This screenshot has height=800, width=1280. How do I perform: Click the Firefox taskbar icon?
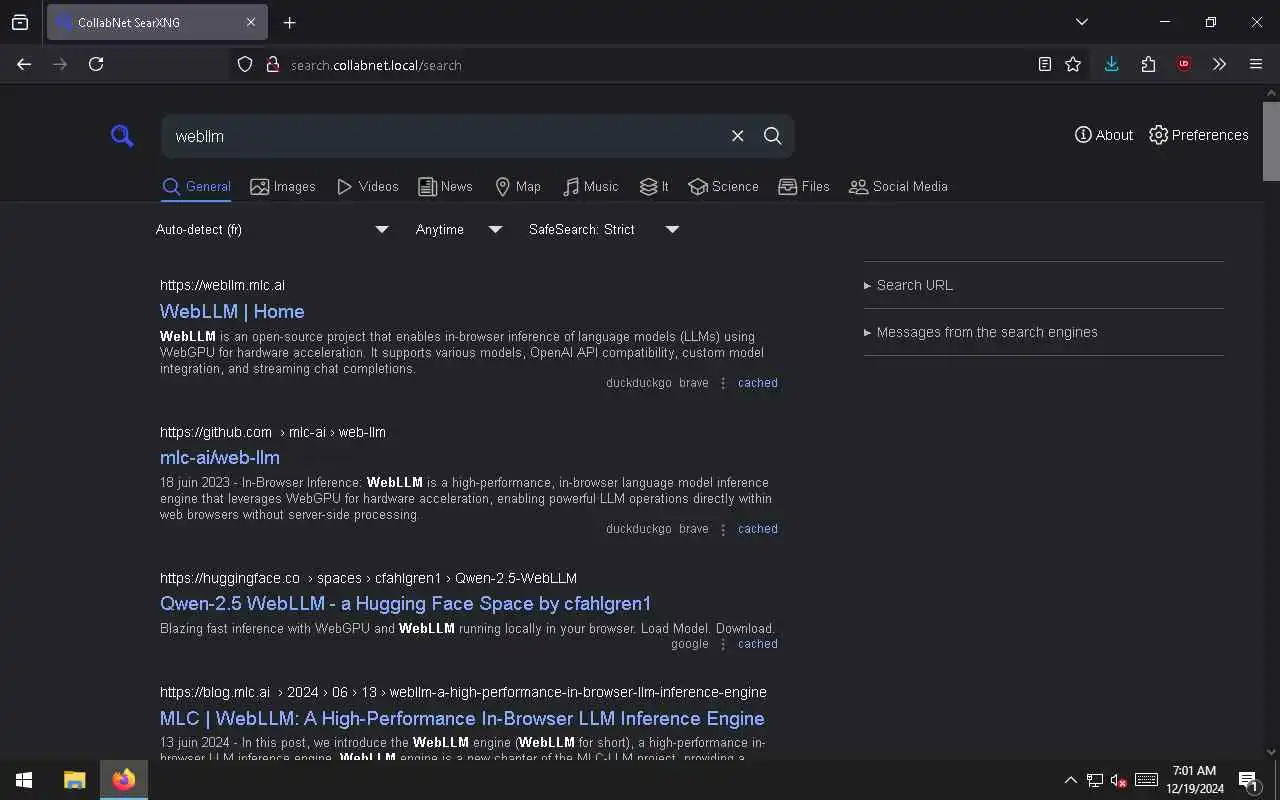point(124,780)
